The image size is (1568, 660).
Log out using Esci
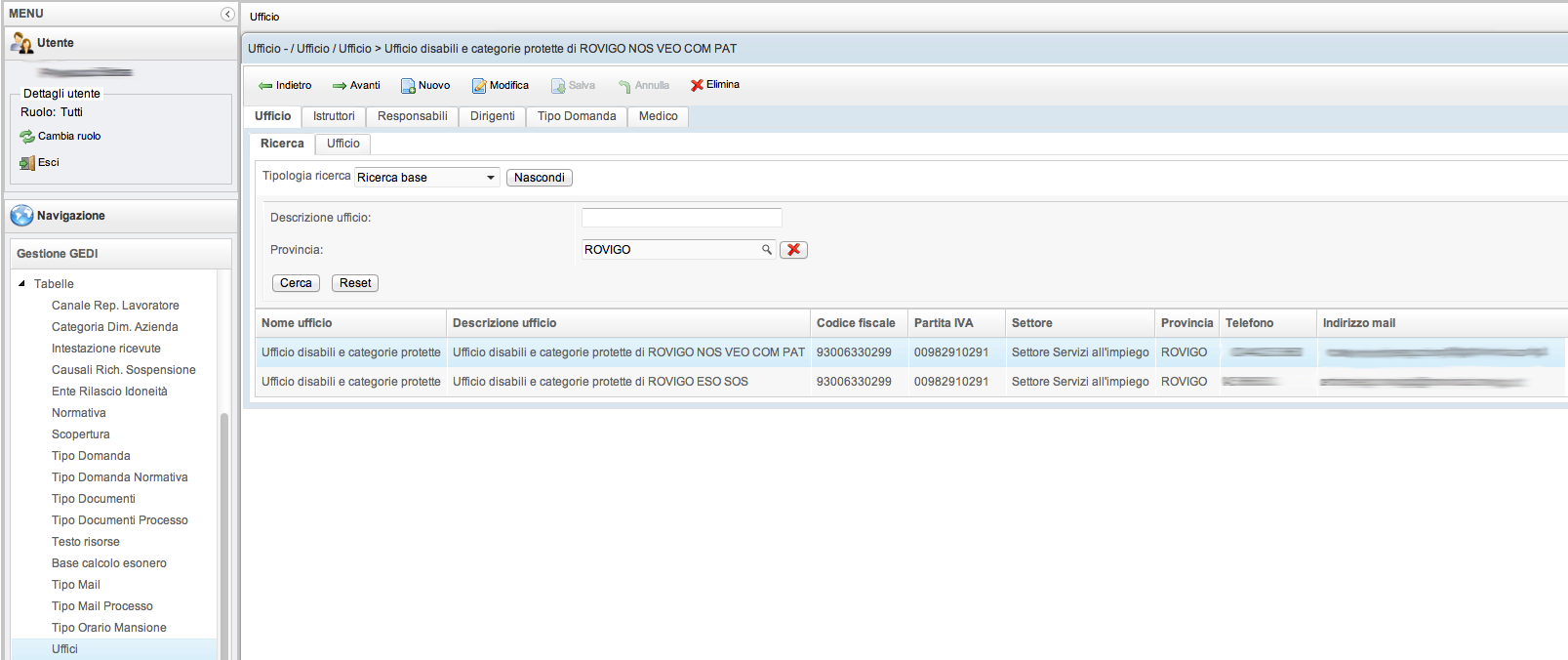(x=48, y=163)
